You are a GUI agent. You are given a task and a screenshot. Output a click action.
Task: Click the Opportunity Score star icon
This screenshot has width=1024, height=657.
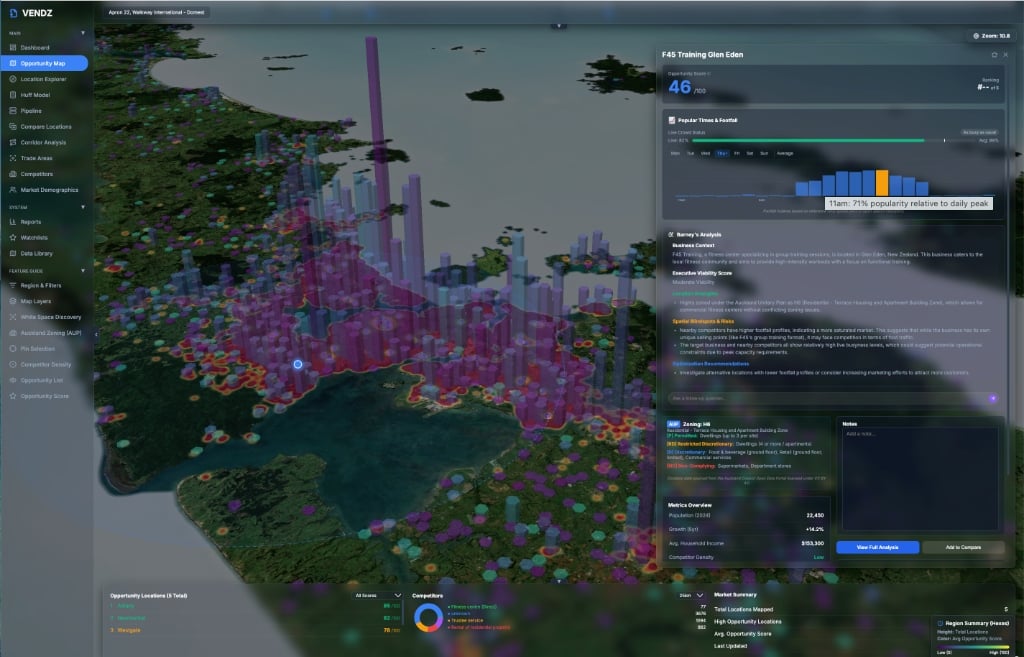click(13, 396)
